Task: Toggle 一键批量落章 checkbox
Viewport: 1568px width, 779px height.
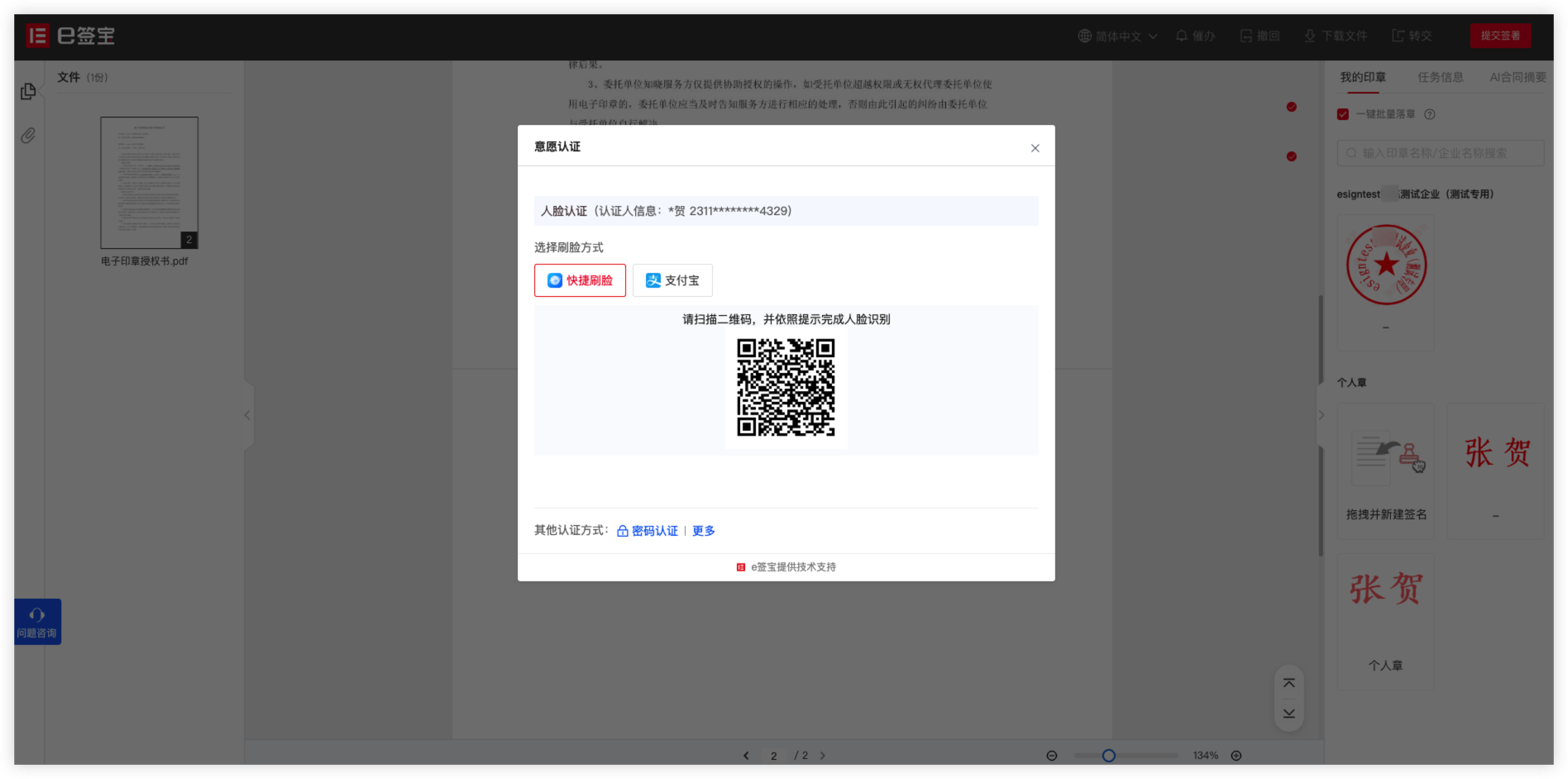Action: coord(1343,114)
